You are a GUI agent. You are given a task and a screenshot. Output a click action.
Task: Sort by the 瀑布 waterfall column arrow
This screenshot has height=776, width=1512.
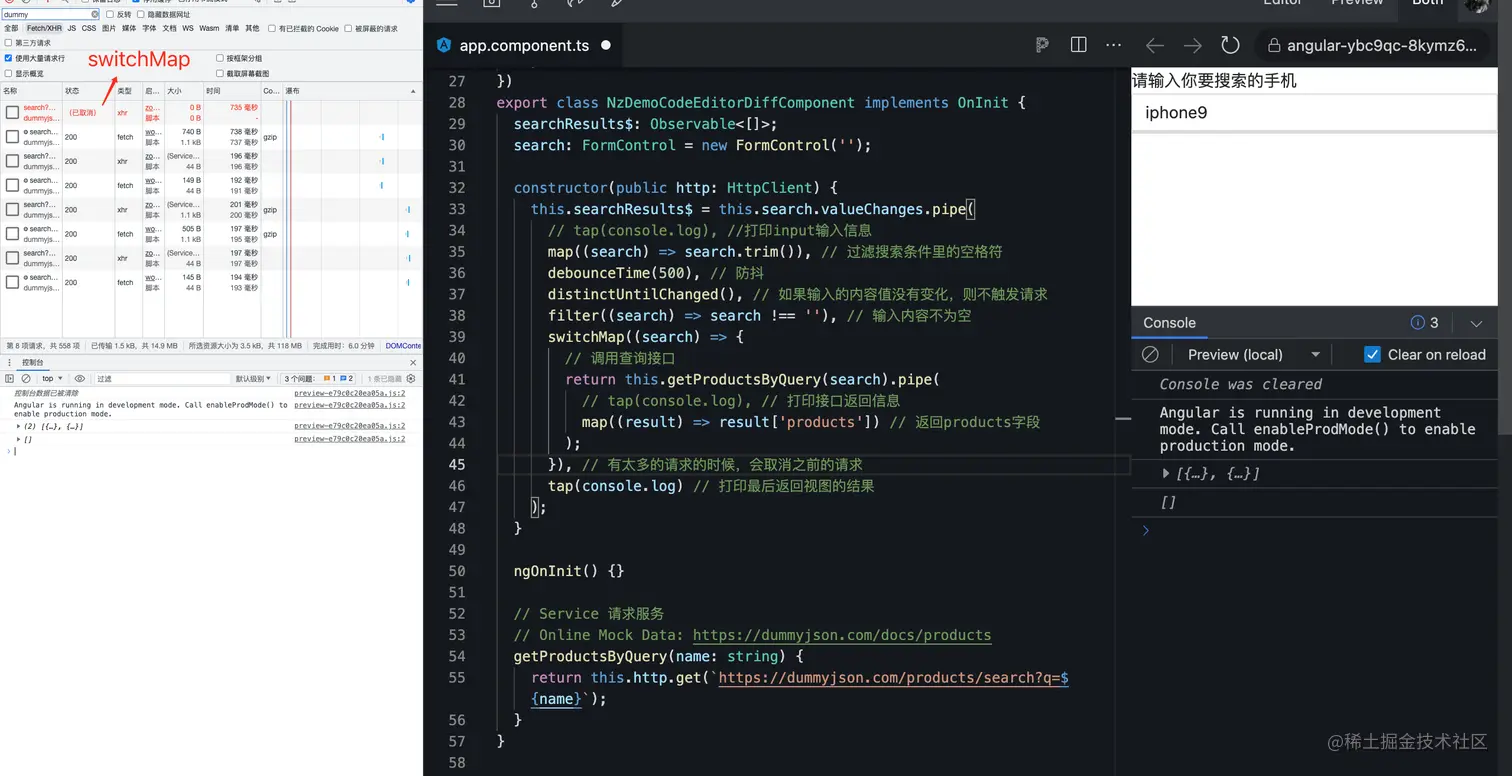point(413,91)
